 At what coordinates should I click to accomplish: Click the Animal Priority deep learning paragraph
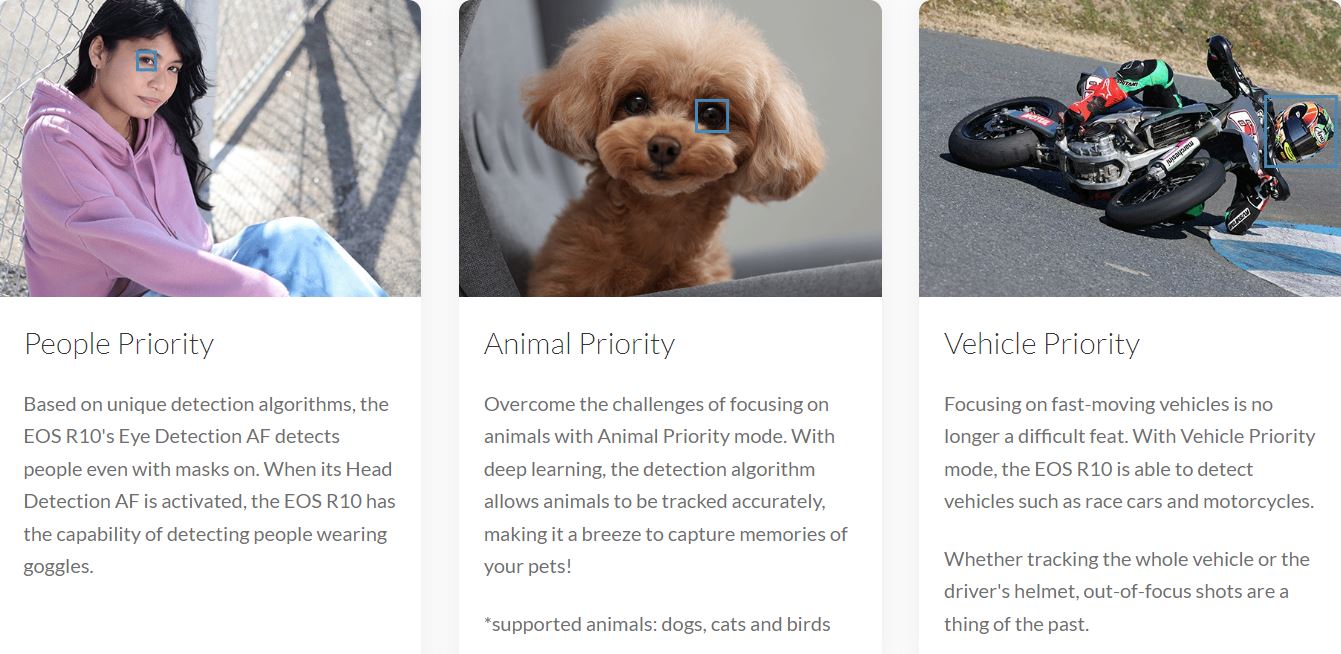(x=665, y=485)
